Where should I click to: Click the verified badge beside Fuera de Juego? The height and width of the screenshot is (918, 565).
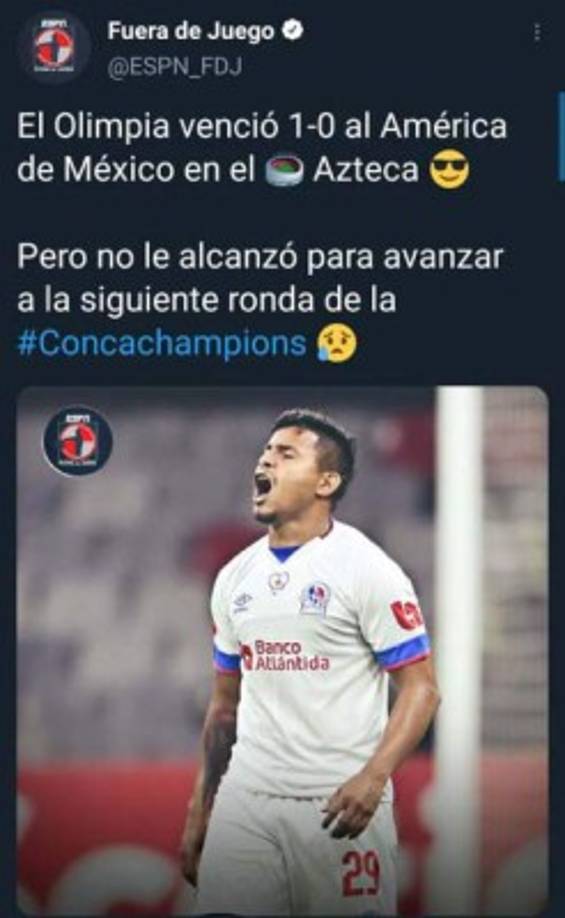coord(293,30)
